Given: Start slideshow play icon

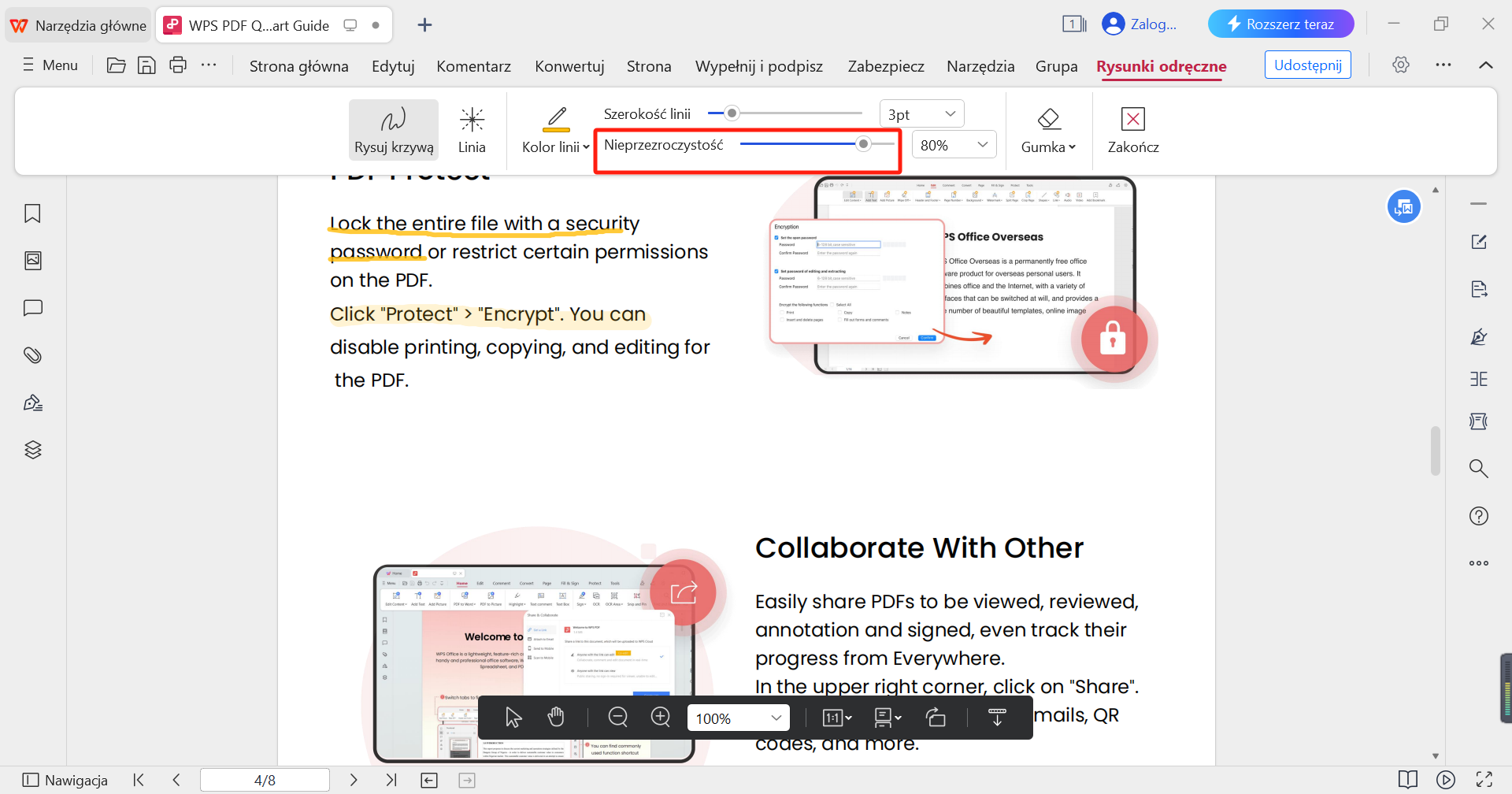Looking at the screenshot, I should coord(1446,780).
